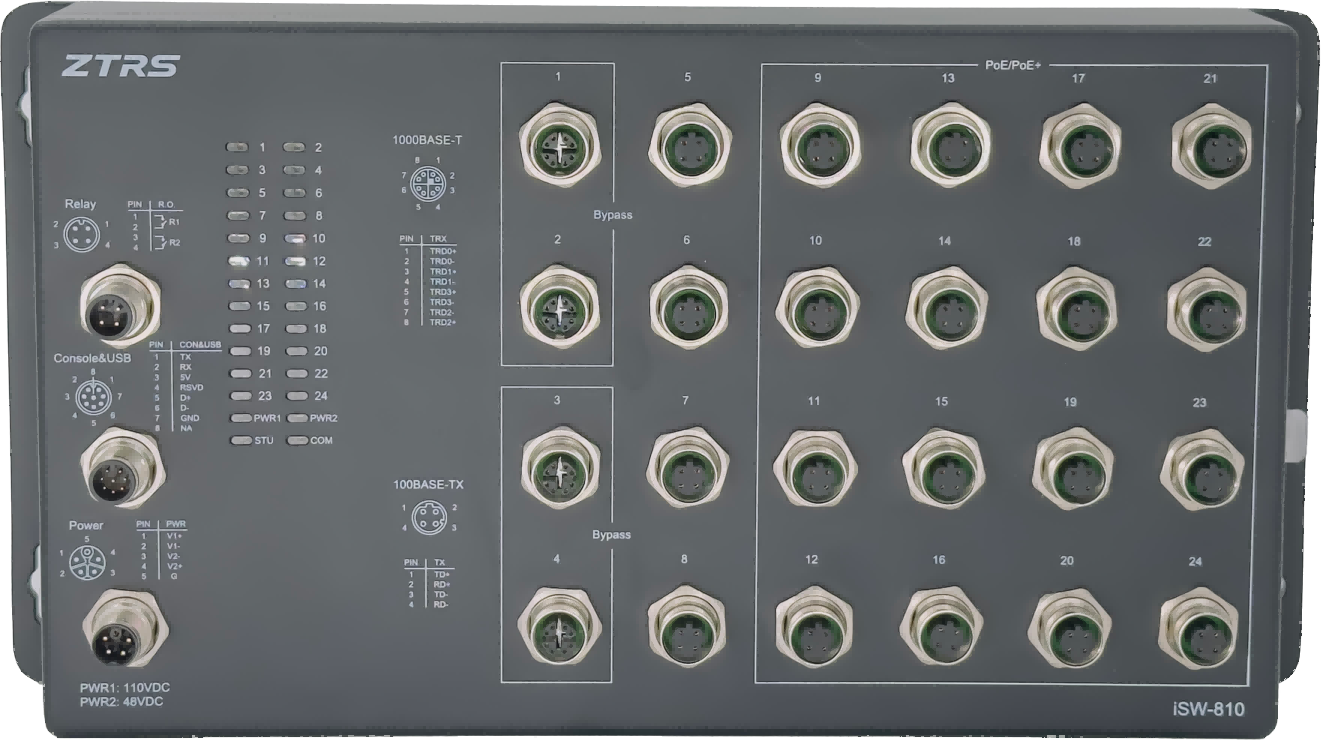The image size is (1321, 740).
Task: Select PoE port 21 connector
Action: 1212,144
